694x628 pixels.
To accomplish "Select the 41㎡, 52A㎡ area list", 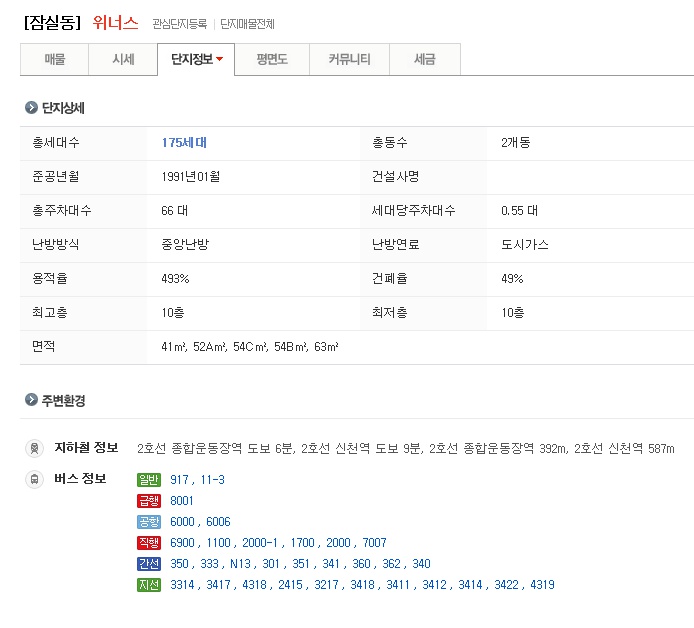I will (x=250, y=347).
